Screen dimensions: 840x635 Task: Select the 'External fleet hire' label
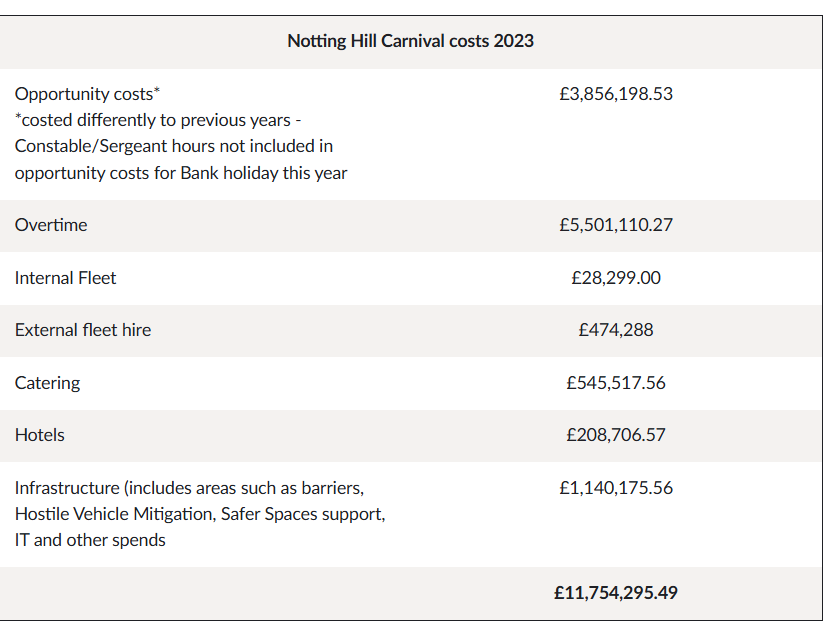[x=83, y=330]
